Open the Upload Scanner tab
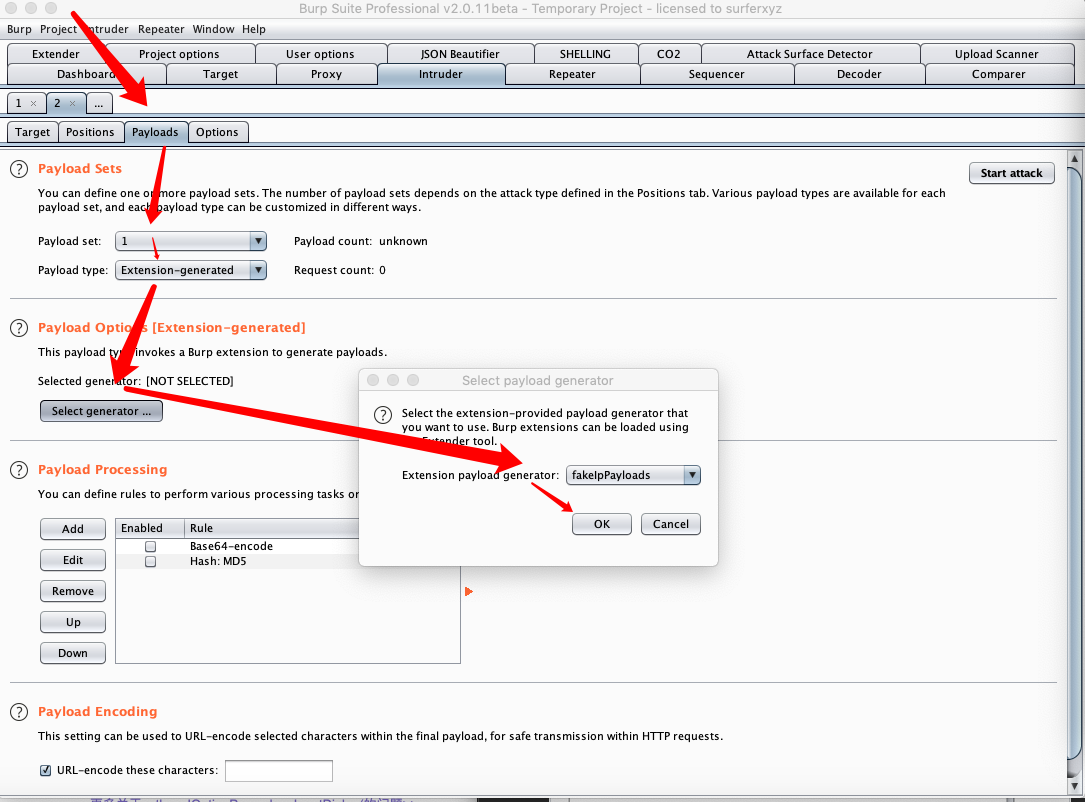1085x802 pixels. [996, 54]
